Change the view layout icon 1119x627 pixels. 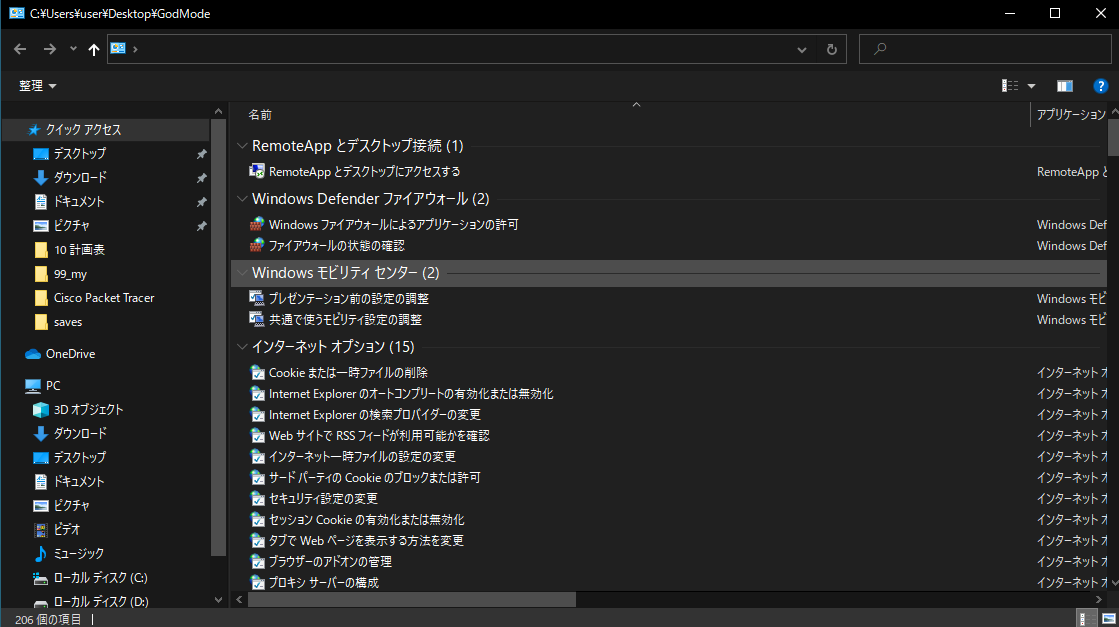click(x=1010, y=86)
